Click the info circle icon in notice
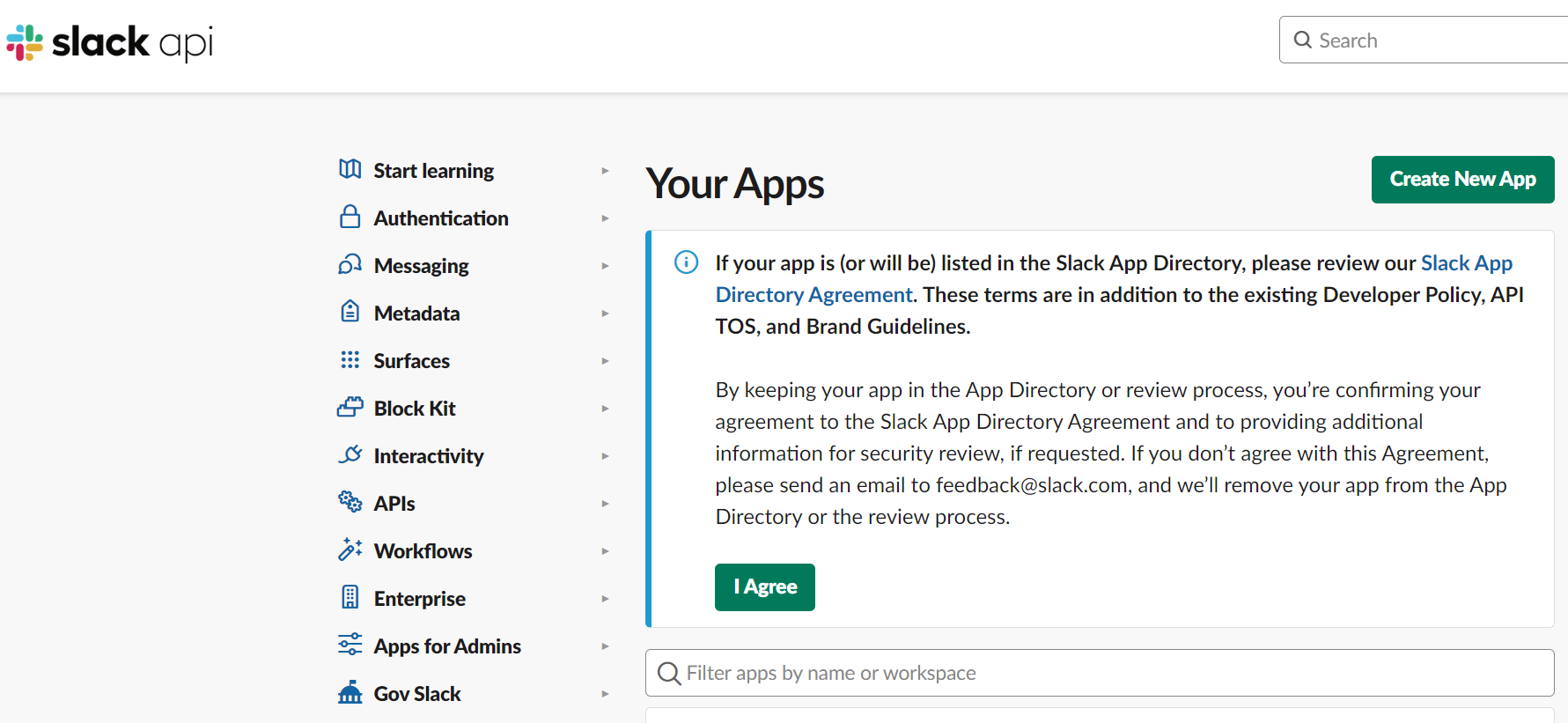The image size is (1568, 723). (x=687, y=262)
